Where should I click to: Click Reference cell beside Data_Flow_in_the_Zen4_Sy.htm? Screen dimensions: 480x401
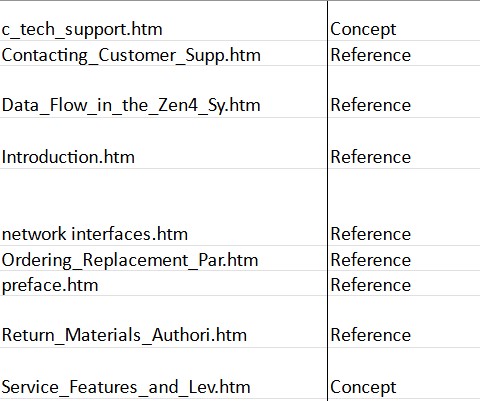pyautogui.click(x=404, y=92)
